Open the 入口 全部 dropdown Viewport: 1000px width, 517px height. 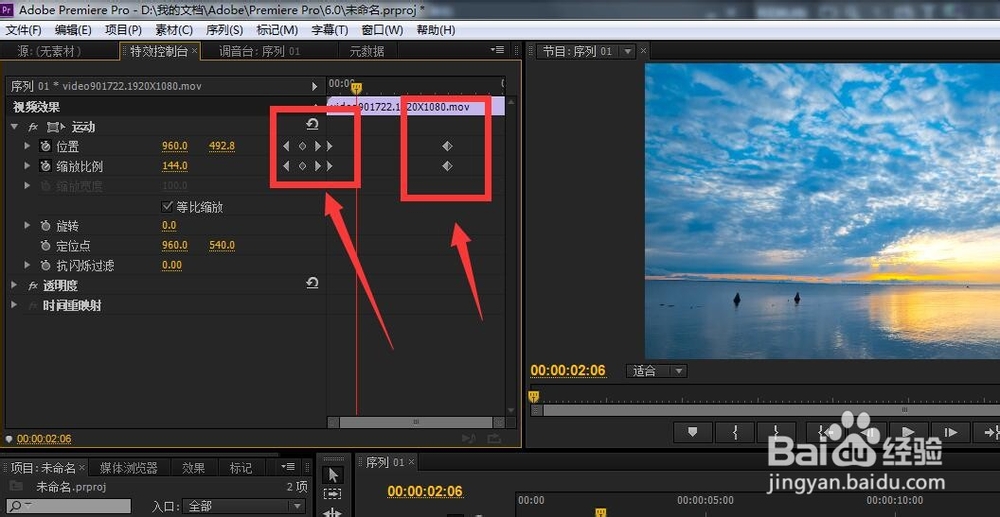pyautogui.click(x=244, y=506)
